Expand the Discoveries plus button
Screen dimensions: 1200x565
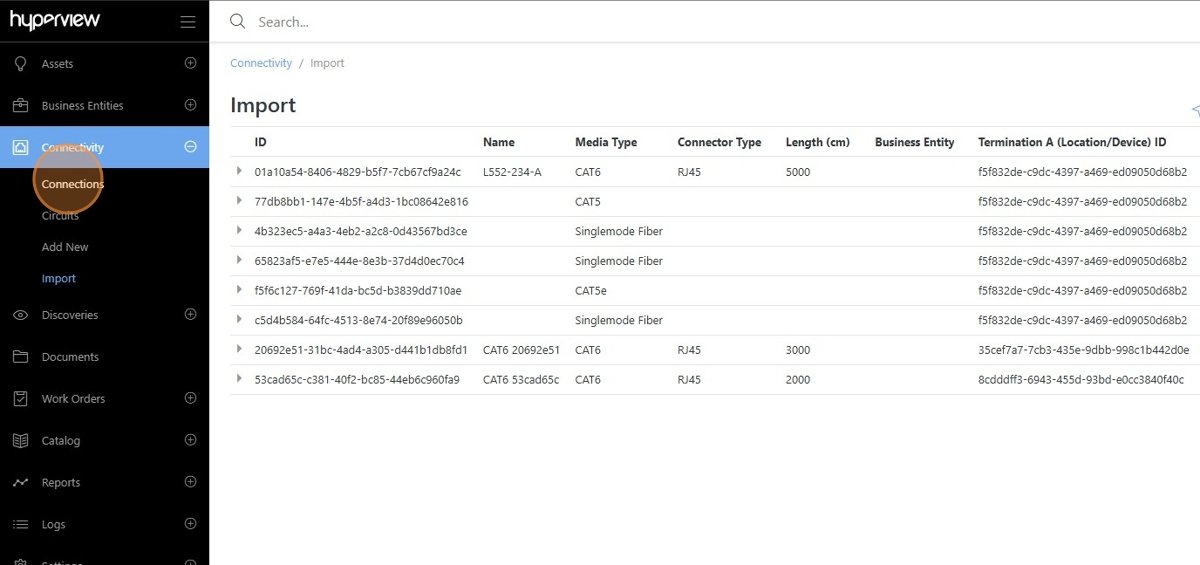point(190,314)
